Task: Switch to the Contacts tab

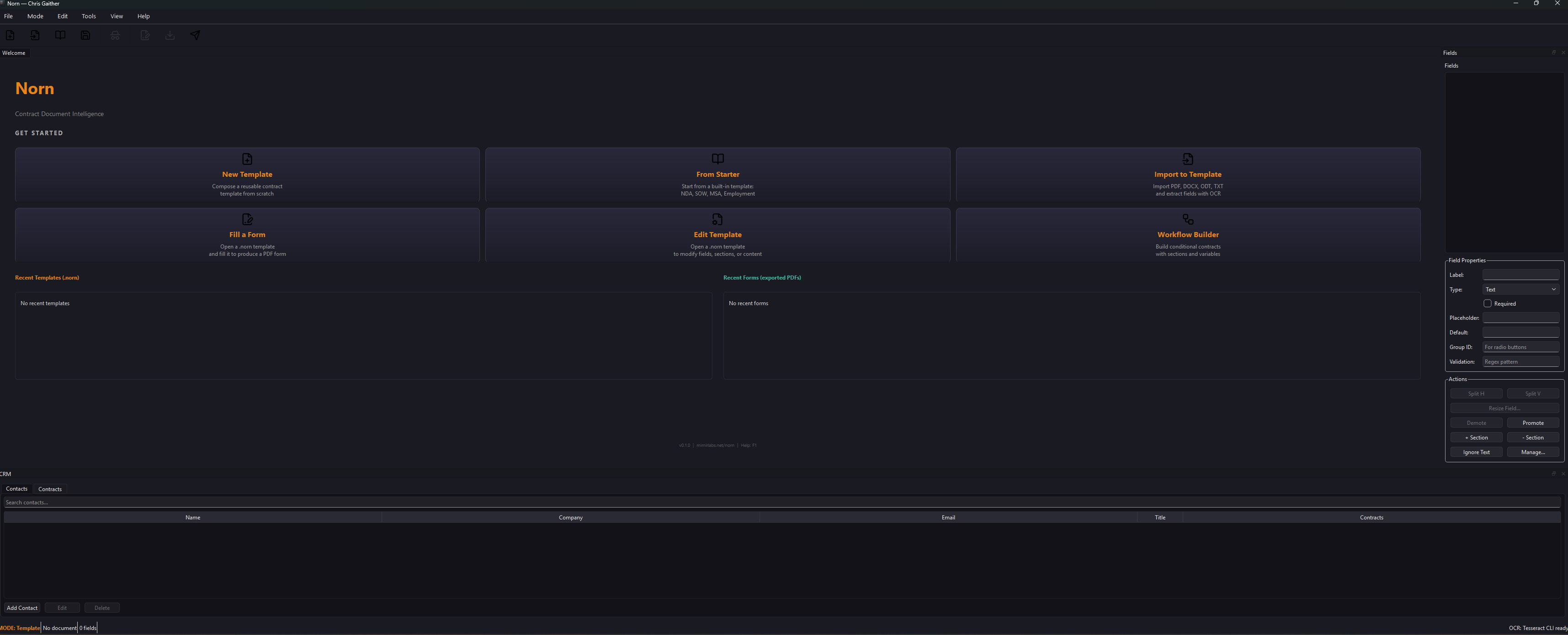Action: pos(16,489)
